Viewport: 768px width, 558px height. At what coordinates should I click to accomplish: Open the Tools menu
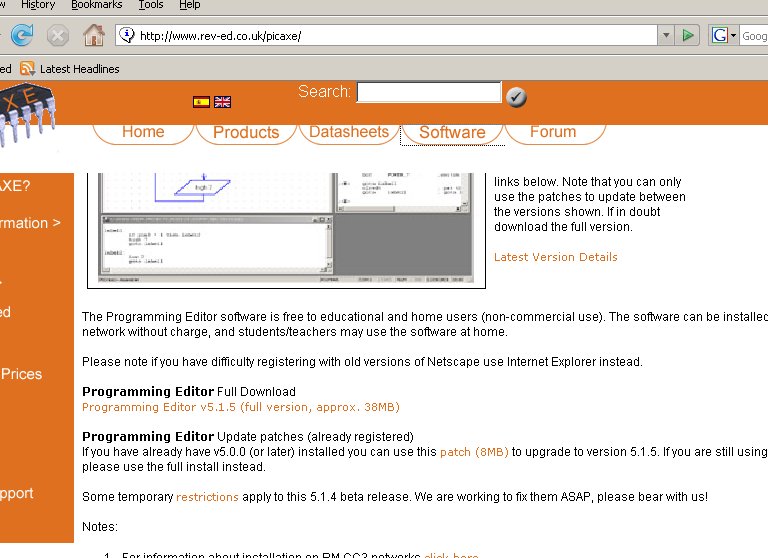point(151,5)
